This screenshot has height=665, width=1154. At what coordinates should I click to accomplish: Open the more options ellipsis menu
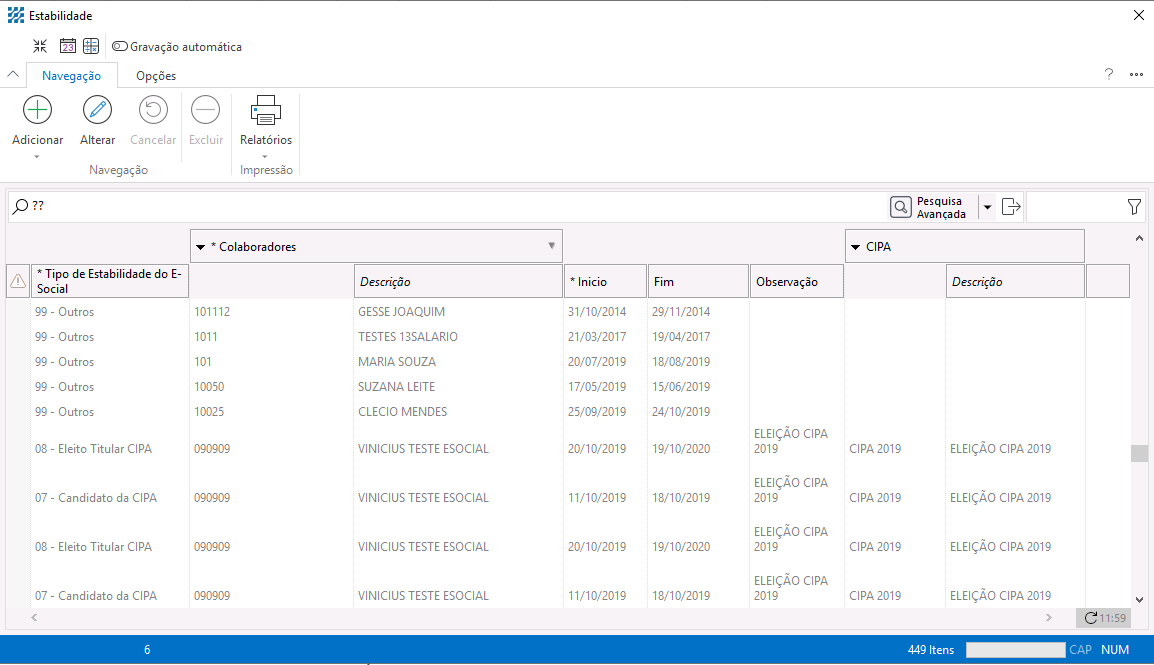pyautogui.click(x=1136, y=74)
